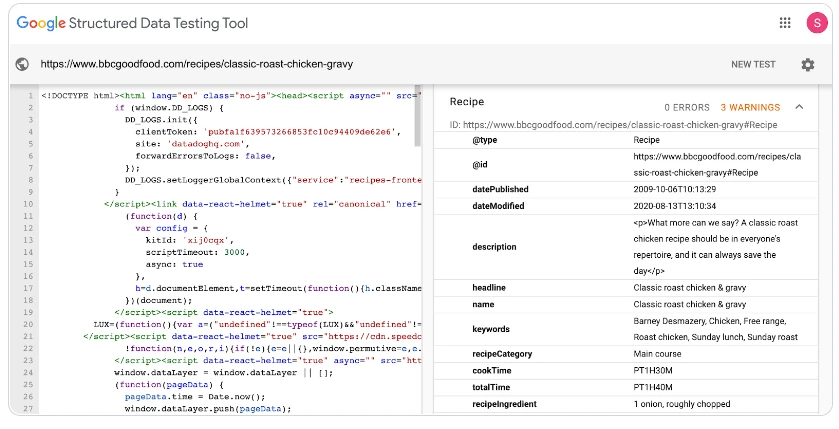Open the settings gear icon
This screenshot has height=429, width=839.
click(807, 65)
